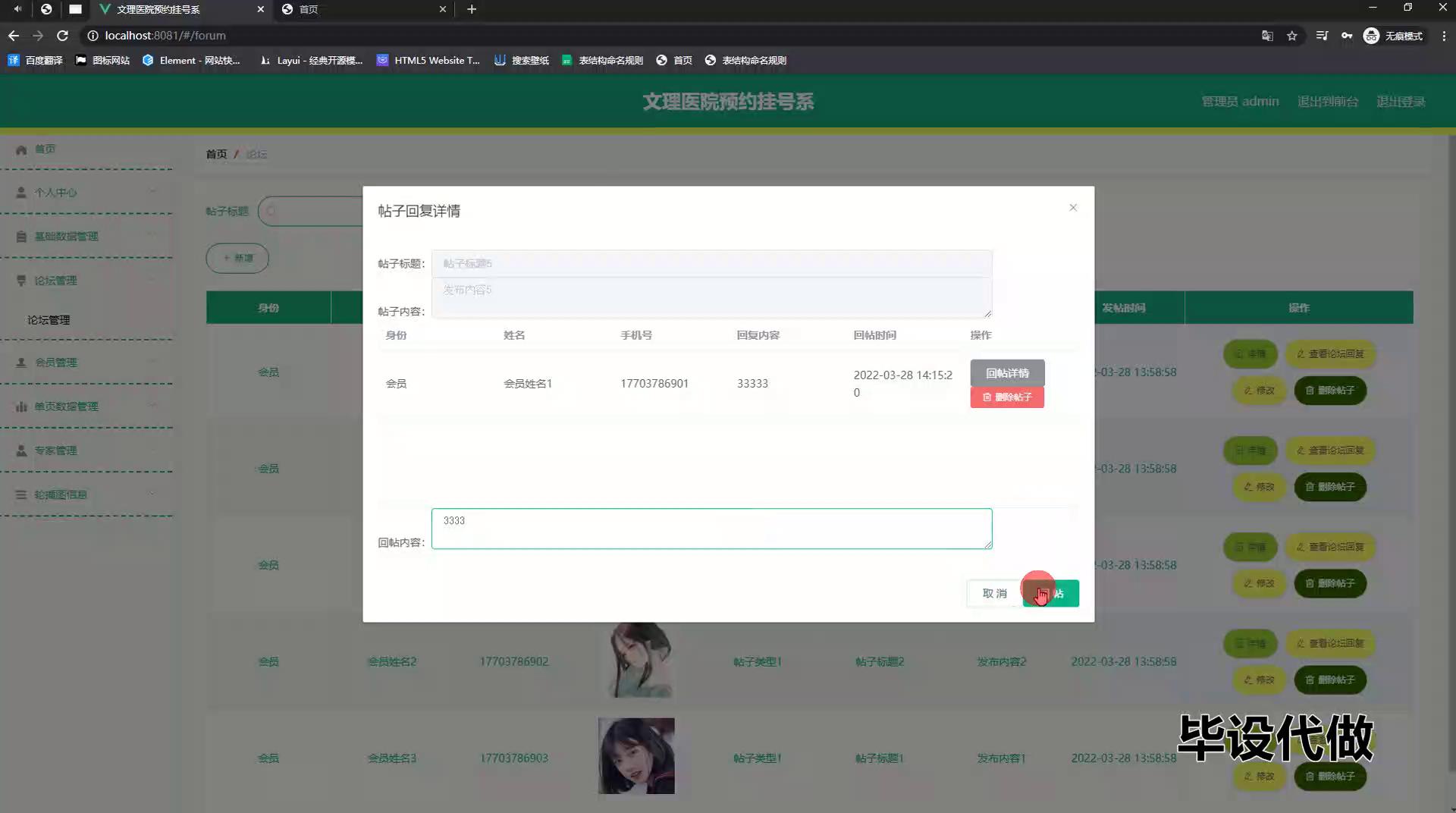
Task: Open browser three-dot menu
Action: (x=1443, y=36)
